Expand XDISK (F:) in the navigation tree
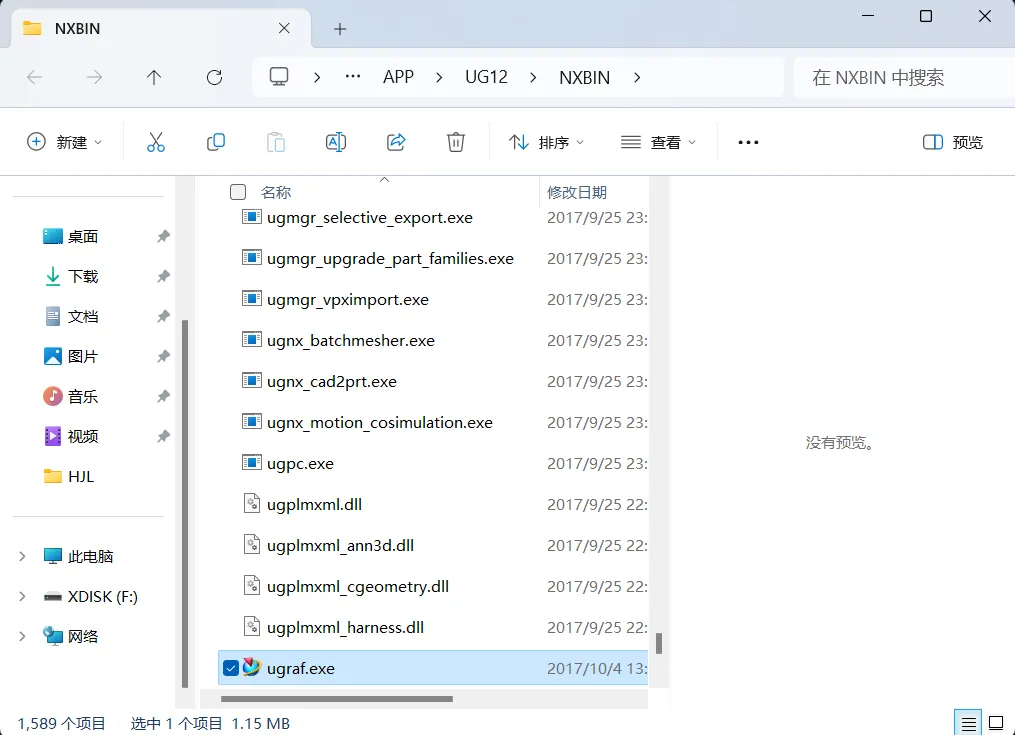The height and width of the screenshot is (735, 1015). pos(22,596)
